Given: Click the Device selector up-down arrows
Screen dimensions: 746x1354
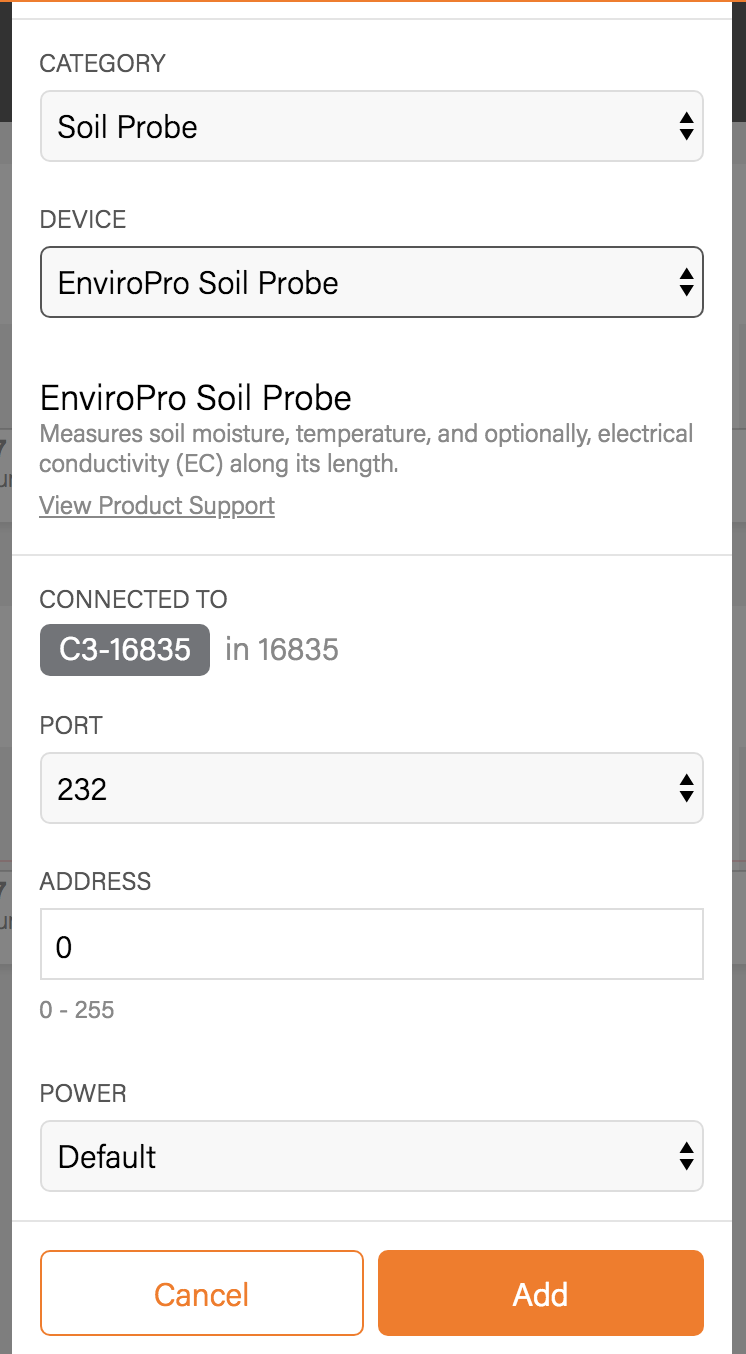Looking at the screenshot, I should point(686,283).
